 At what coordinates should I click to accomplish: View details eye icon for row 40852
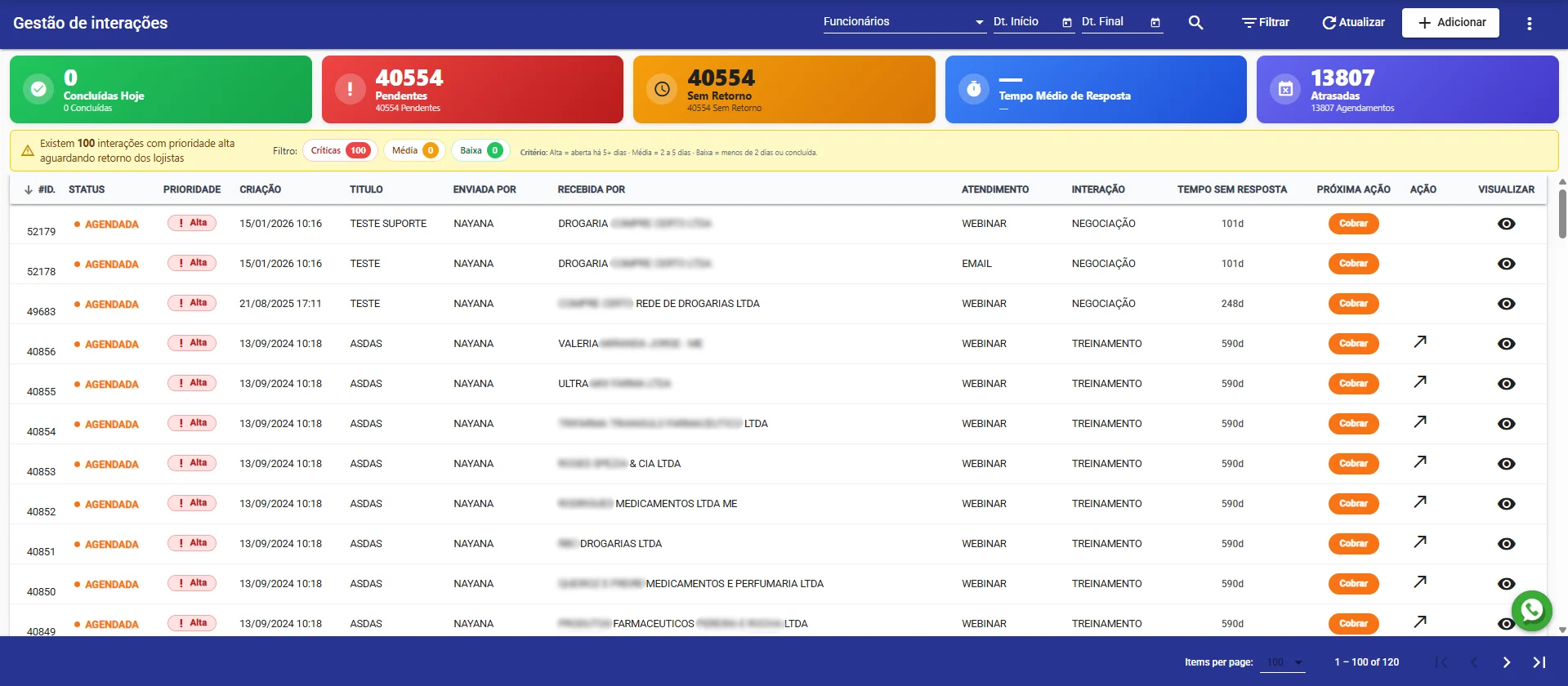1507,504
